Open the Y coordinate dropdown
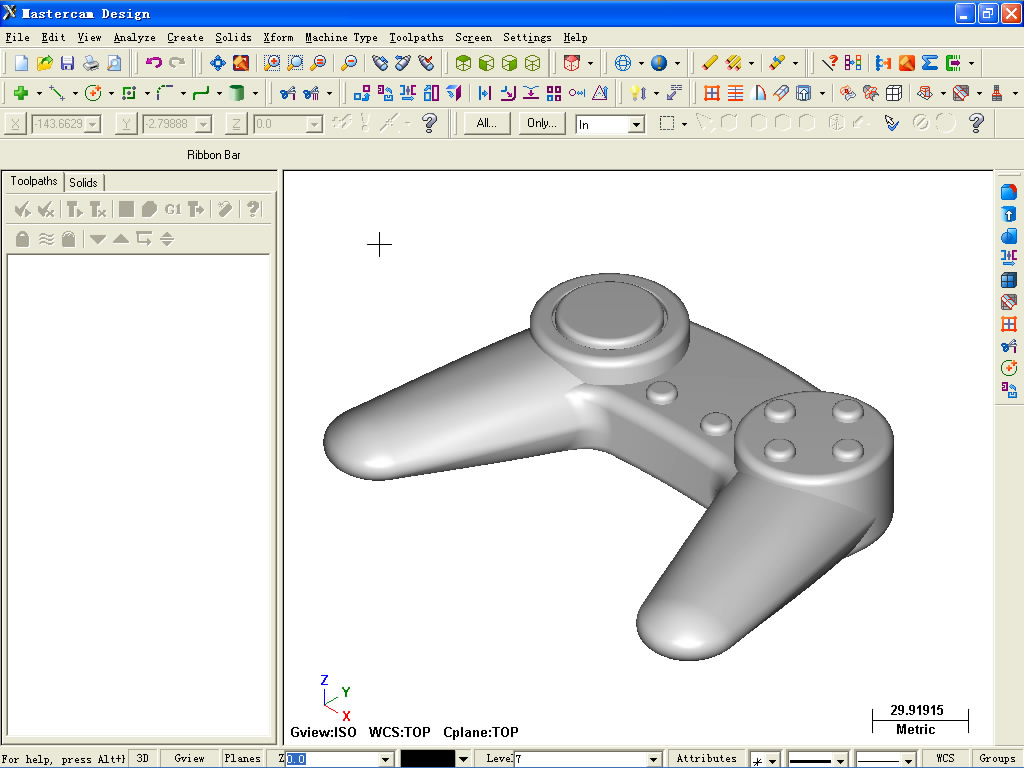 click(x=204, y=123)
